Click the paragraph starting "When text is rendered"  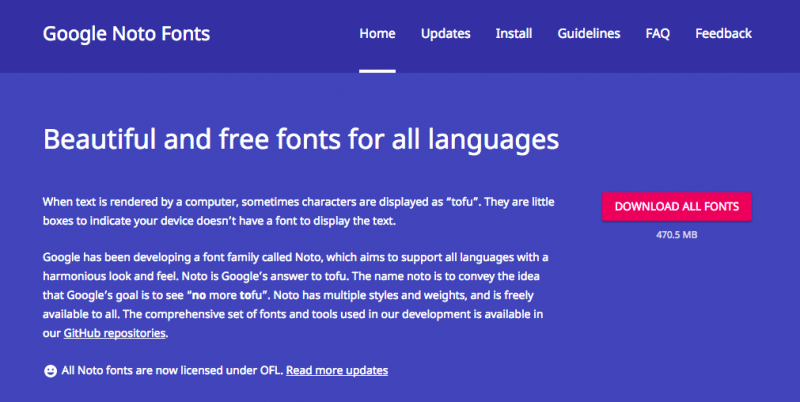[x=298, y=211]
